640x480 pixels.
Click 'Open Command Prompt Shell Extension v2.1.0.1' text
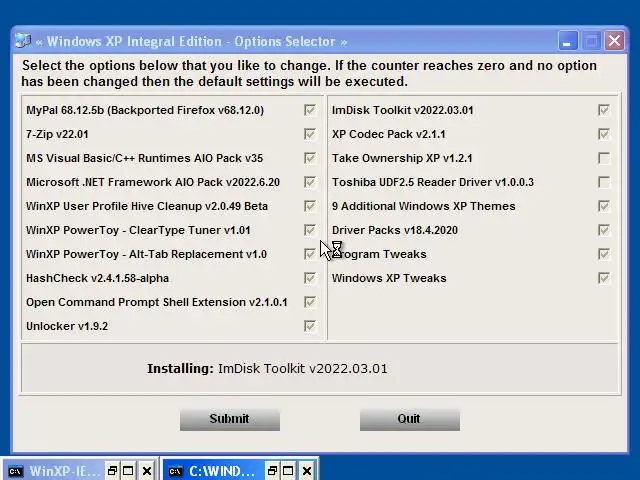coord(157,302)
